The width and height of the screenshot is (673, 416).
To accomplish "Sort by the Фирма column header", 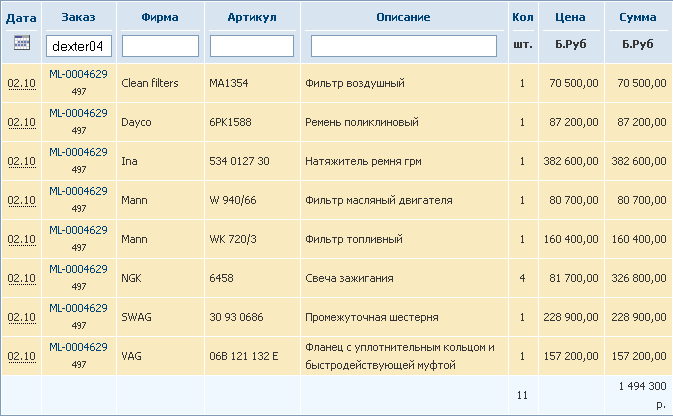I will pyautogui.click(x=160, y=17).
